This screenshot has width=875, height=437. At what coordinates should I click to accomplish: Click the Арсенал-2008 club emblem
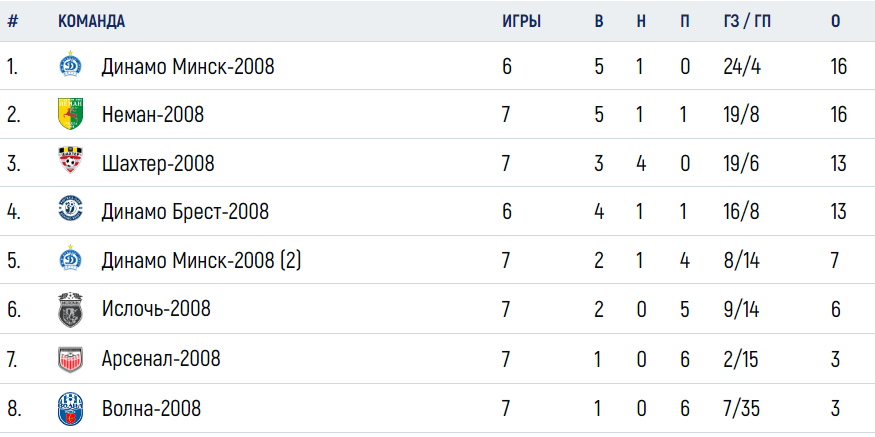(x=71, y=359)
